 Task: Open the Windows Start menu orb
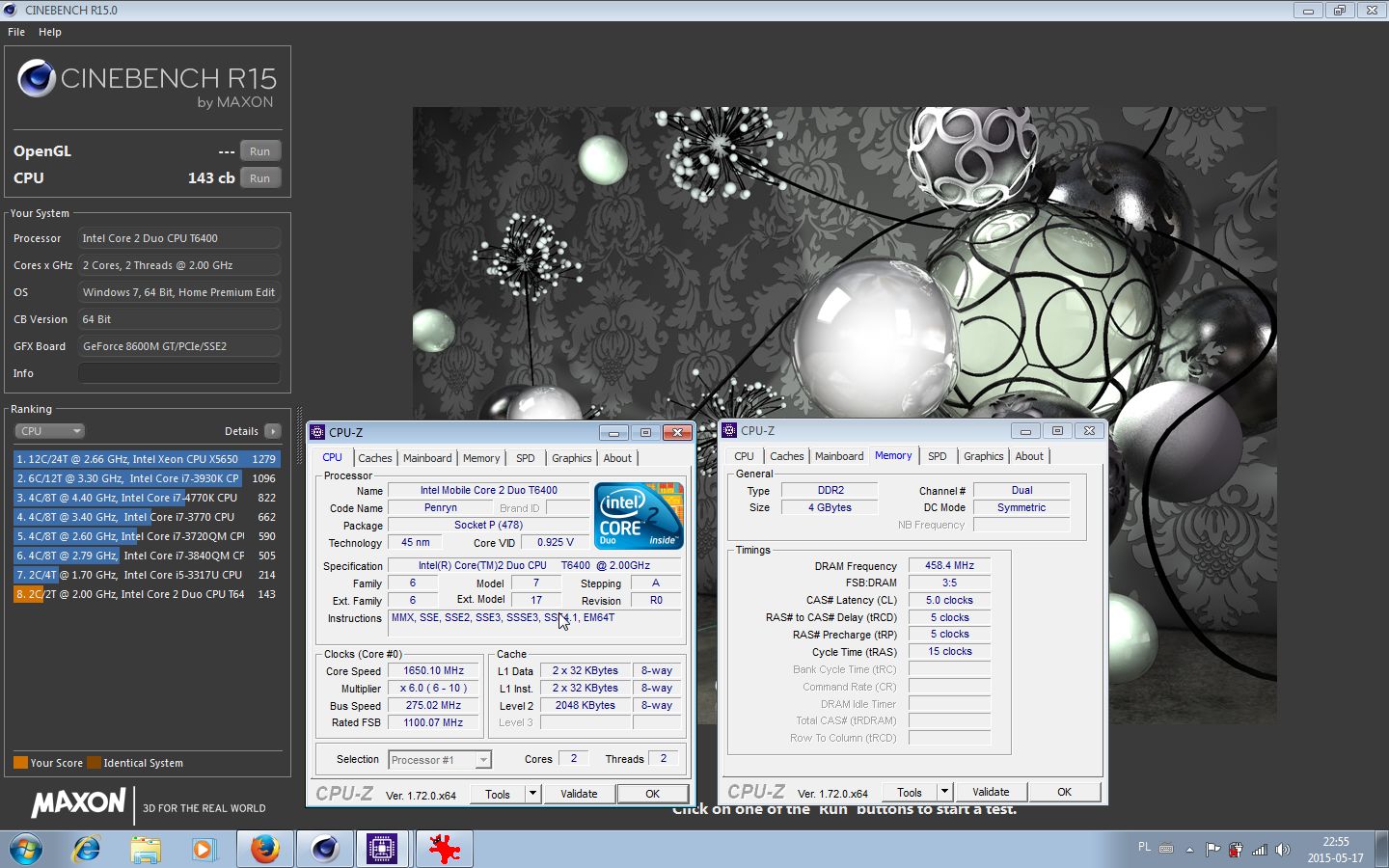click(26, 850)
